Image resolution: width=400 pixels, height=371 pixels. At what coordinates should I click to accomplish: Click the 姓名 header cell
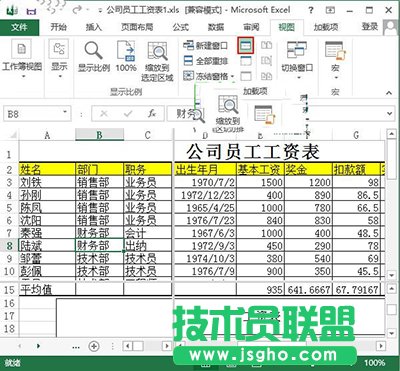click(x=47, y=170)
